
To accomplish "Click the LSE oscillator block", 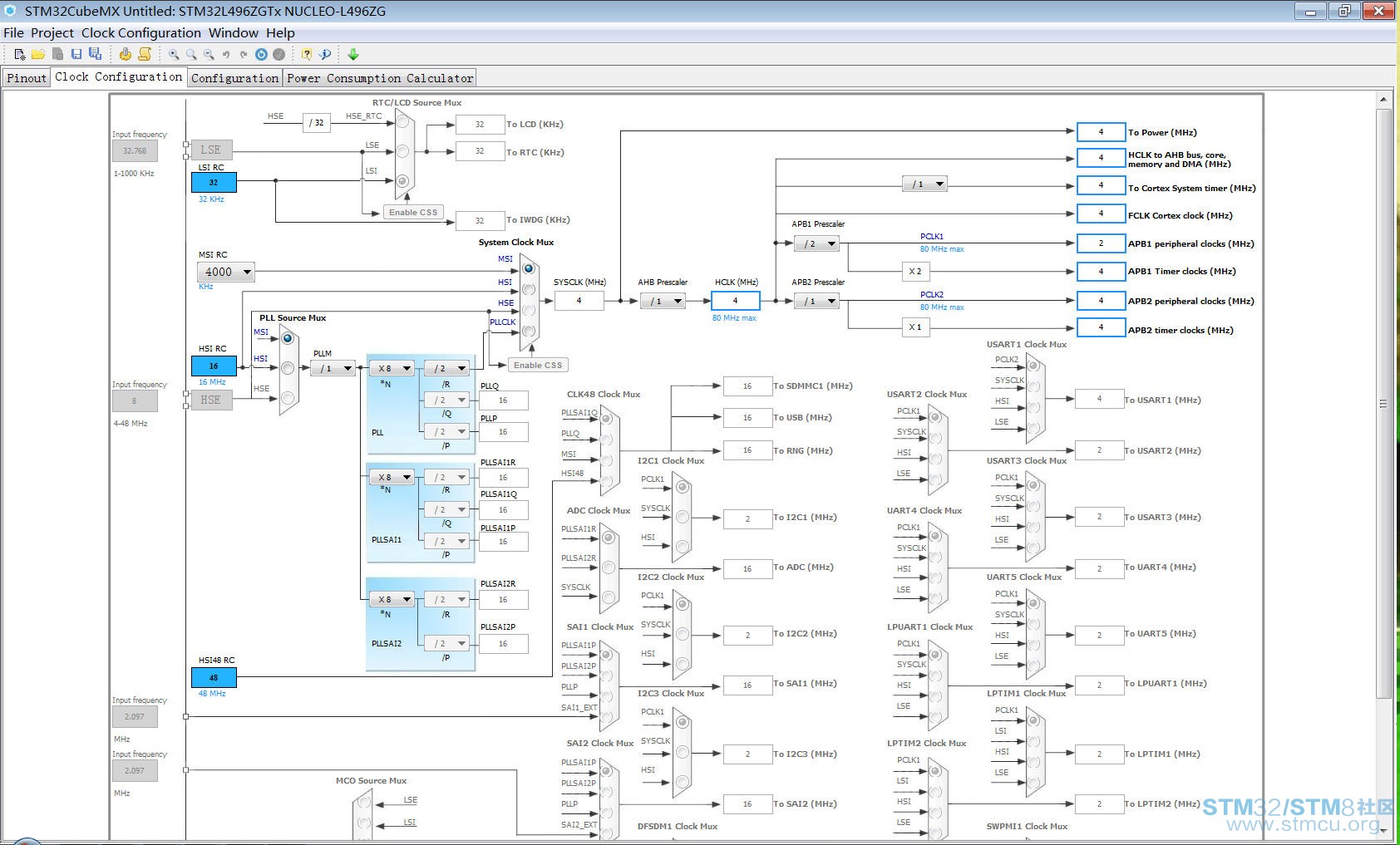I will coord(211,150).
